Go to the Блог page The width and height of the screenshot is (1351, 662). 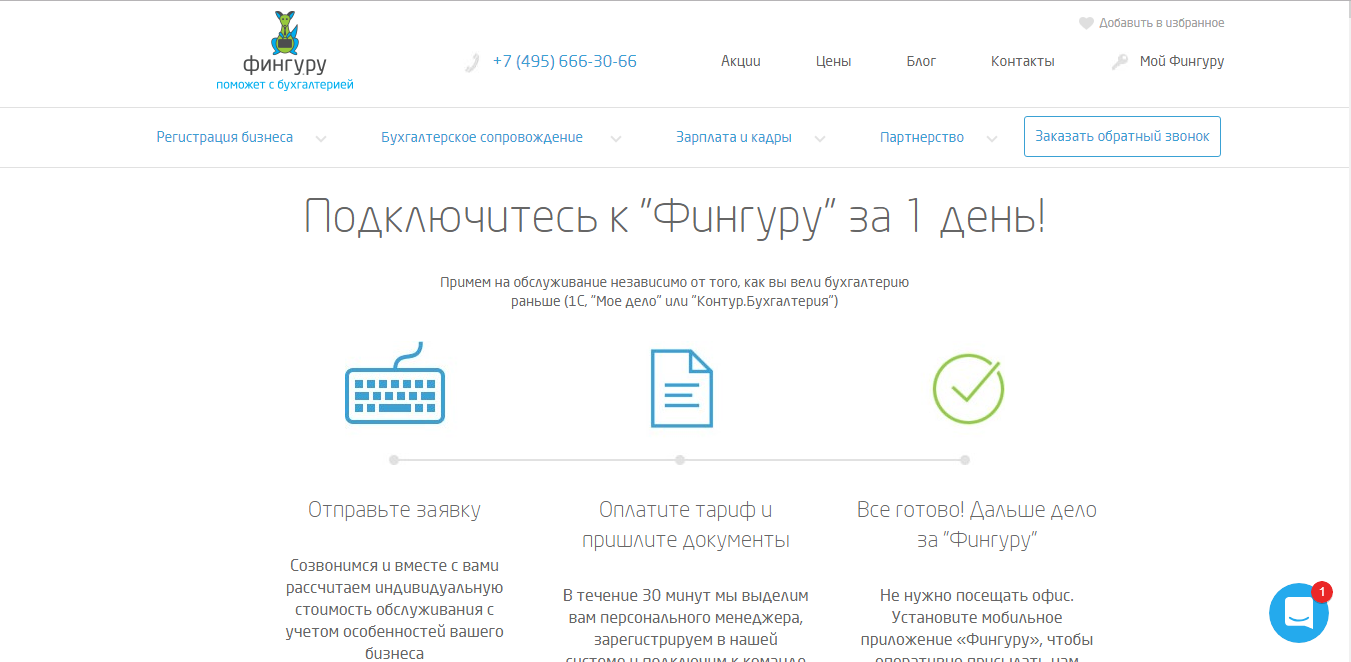pos(921,62)
